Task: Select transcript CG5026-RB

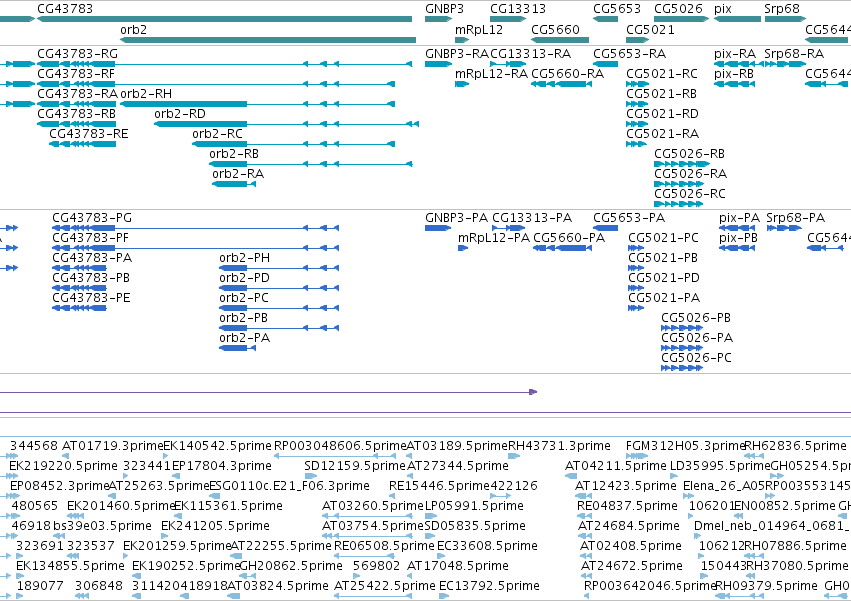Action: click(689, 154)
